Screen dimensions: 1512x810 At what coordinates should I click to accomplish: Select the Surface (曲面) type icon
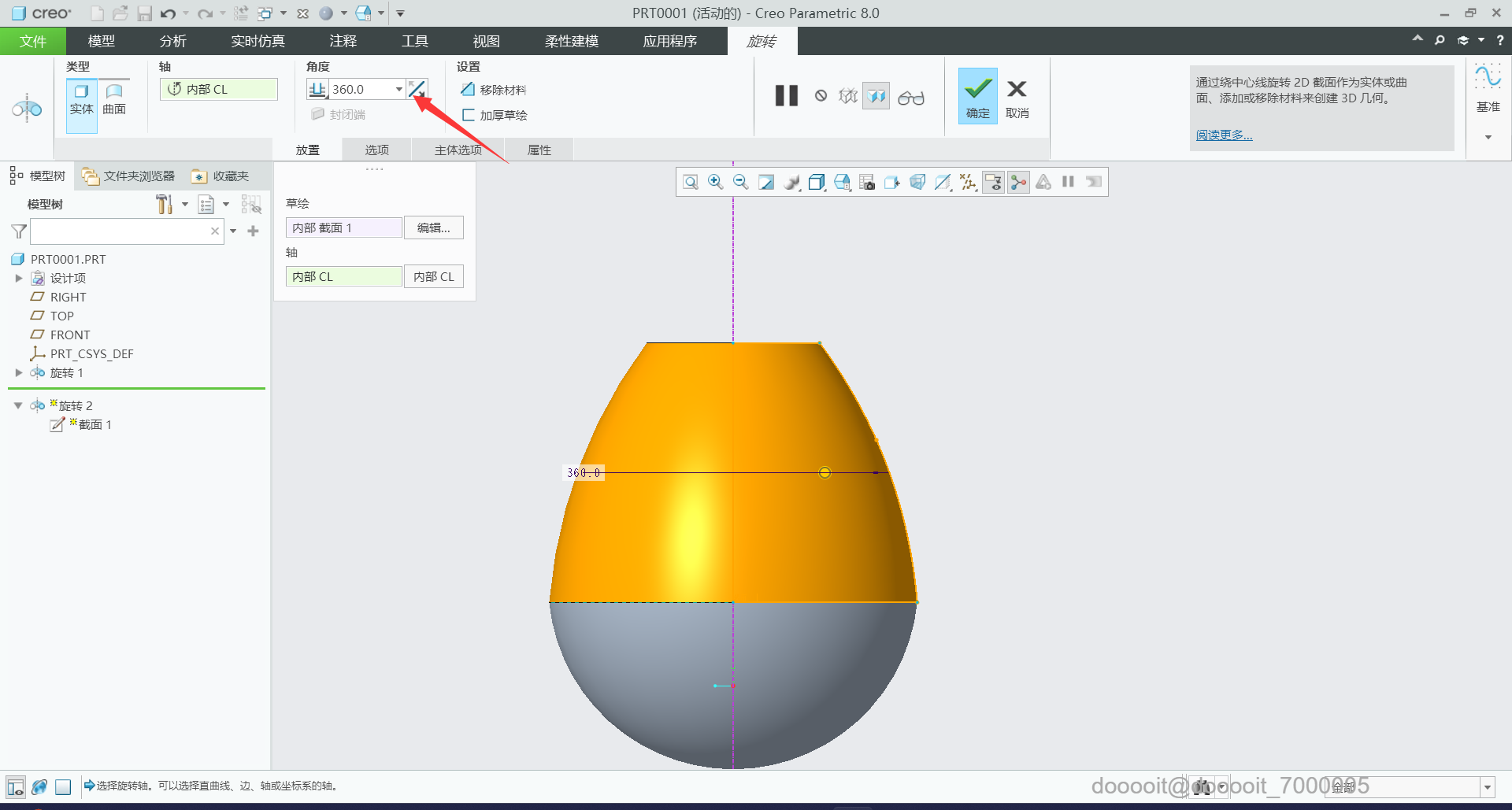pyautogui.click(x=114, y=99)
